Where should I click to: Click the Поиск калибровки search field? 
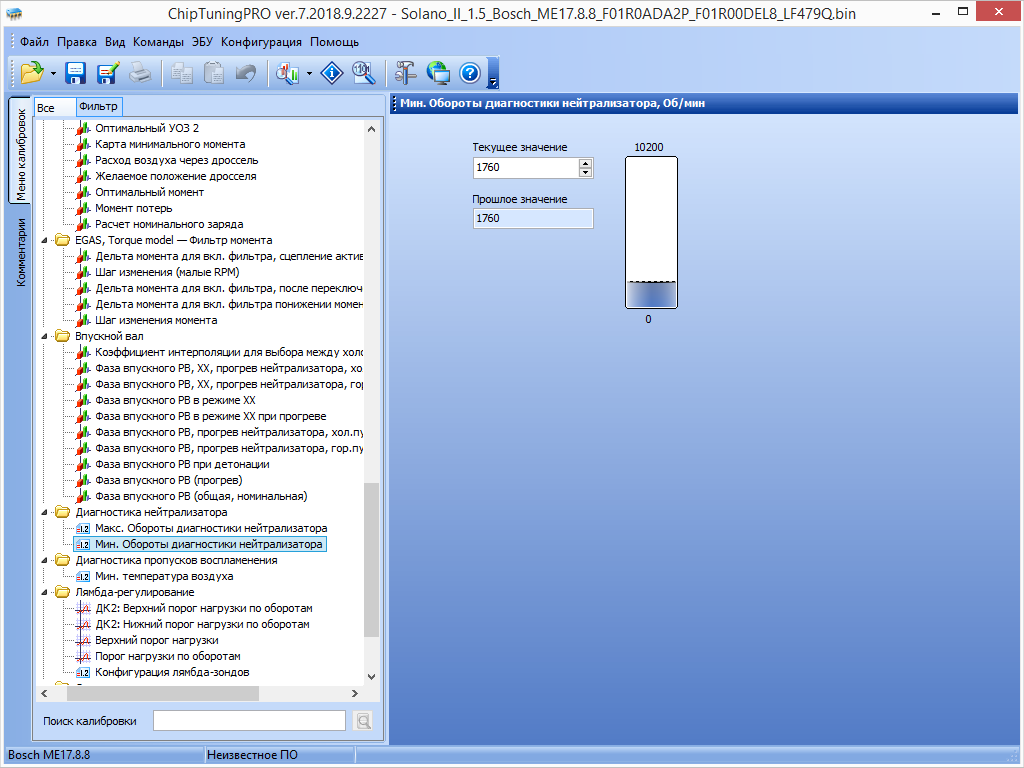(248, 720)
